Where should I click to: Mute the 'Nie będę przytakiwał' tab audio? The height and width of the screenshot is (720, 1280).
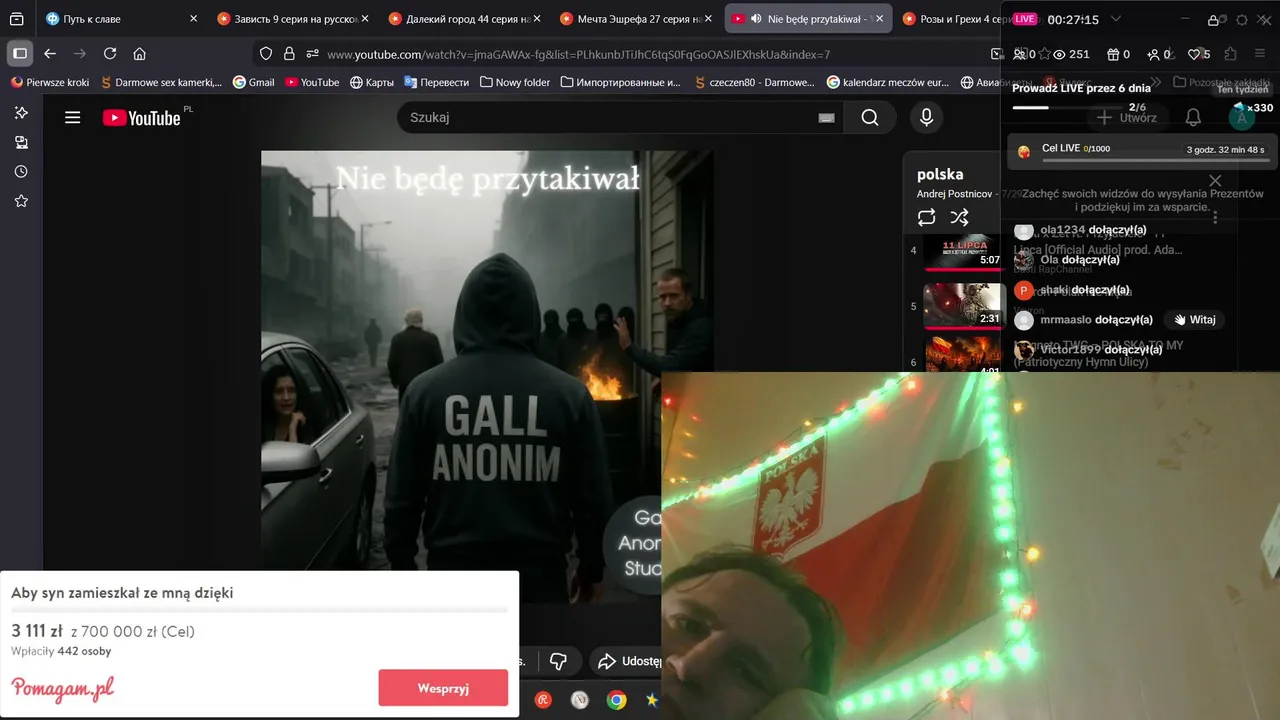(756, 19)
